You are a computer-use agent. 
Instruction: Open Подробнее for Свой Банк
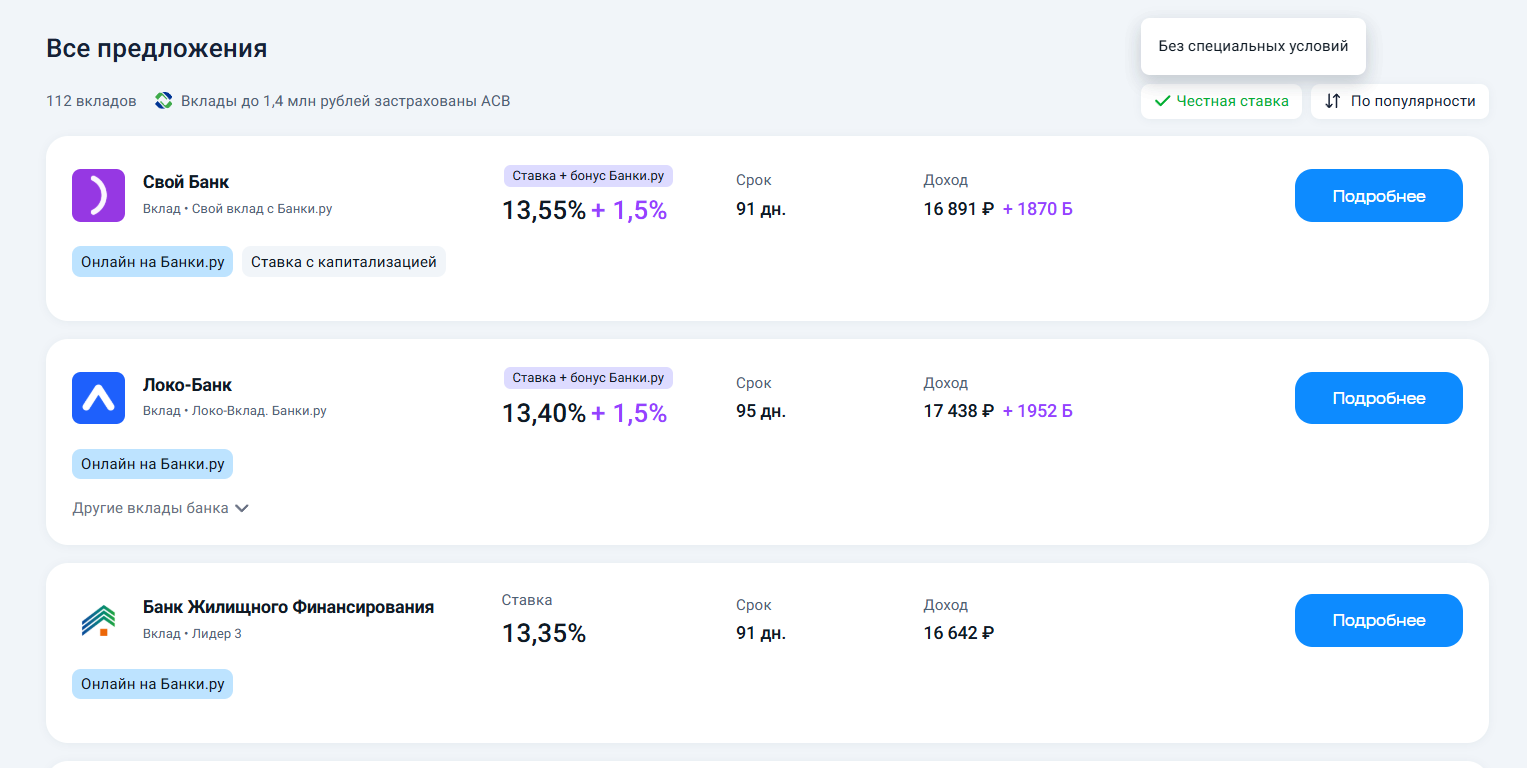pos(1378,196)
